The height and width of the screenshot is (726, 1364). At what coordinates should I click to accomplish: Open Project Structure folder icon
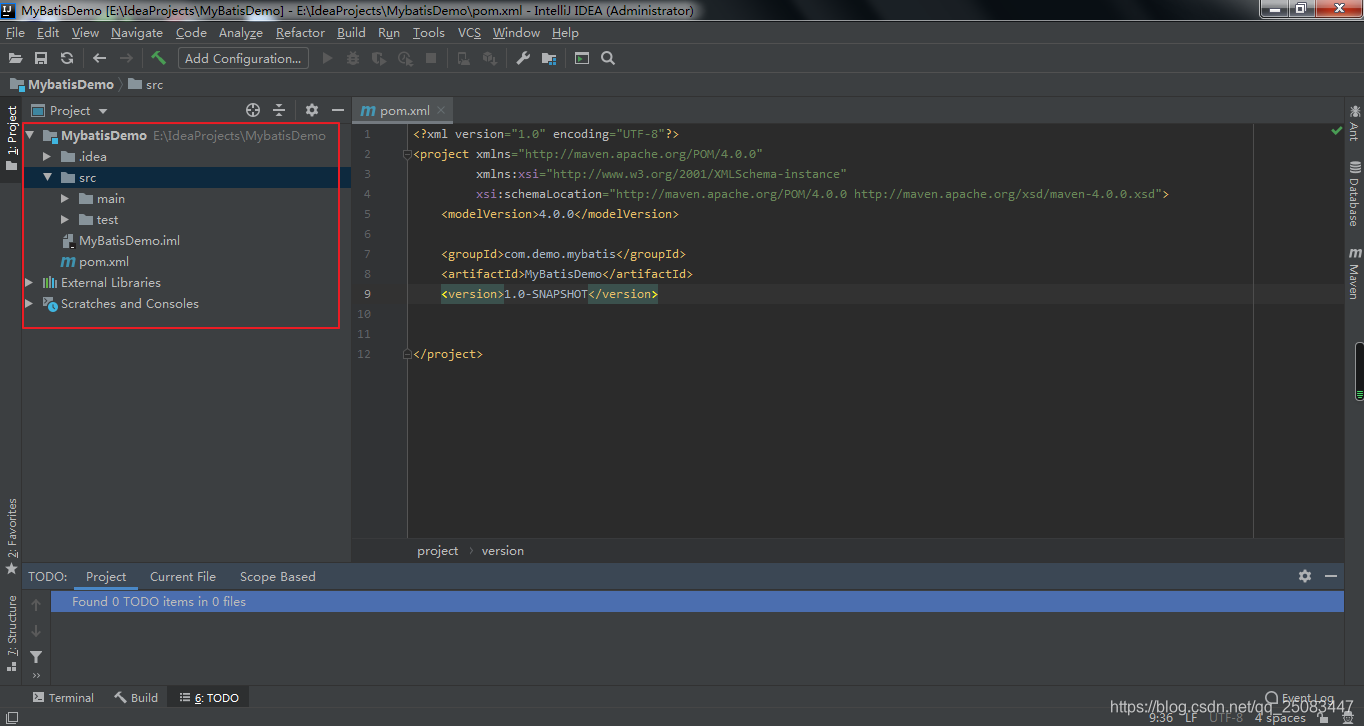(x=549, y=58)
